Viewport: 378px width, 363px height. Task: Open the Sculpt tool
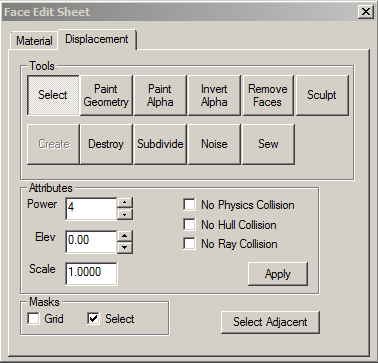coord(322,95)
